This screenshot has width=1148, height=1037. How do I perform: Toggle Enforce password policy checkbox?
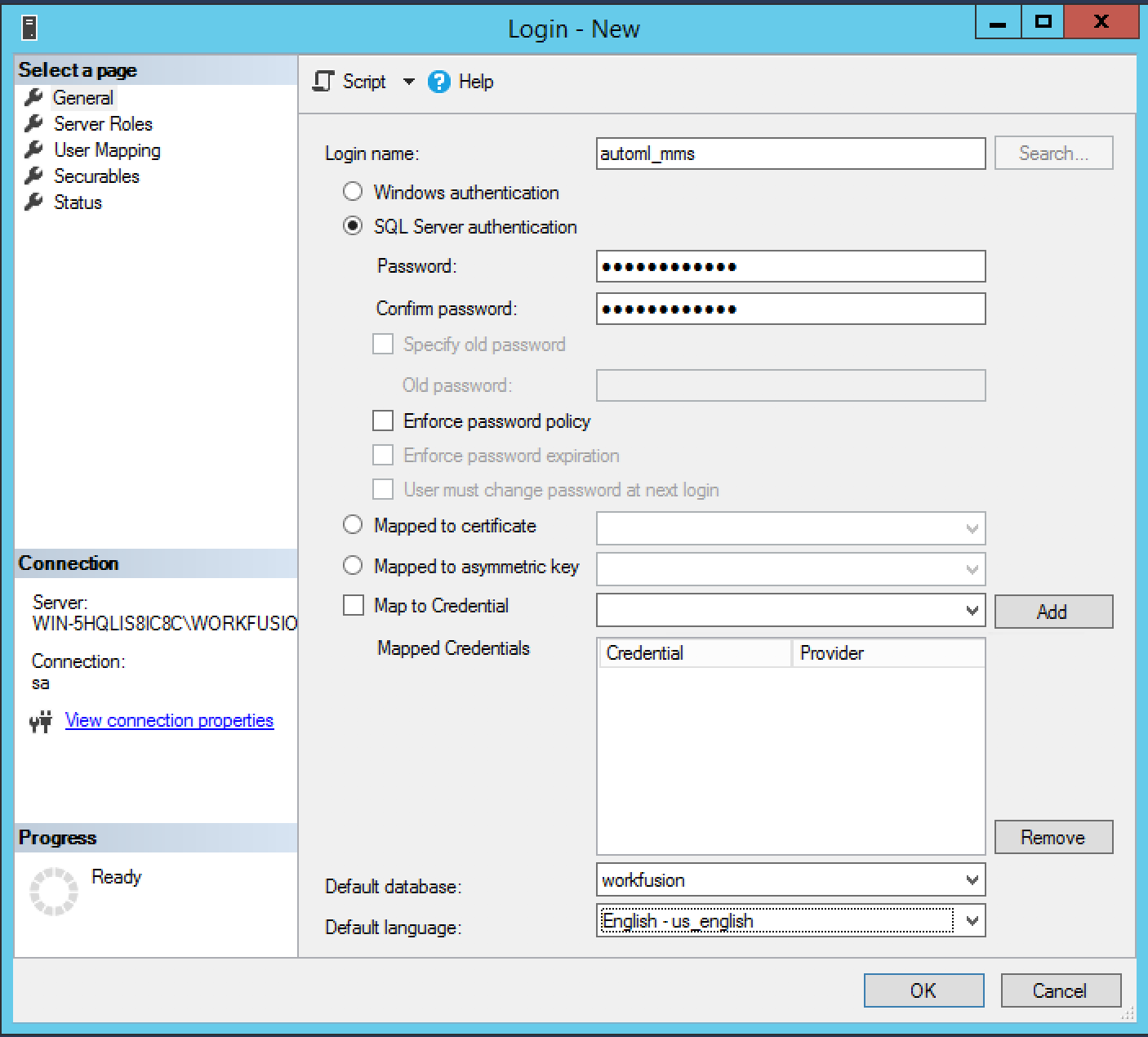pyautogui.click(x=383, y=421)
